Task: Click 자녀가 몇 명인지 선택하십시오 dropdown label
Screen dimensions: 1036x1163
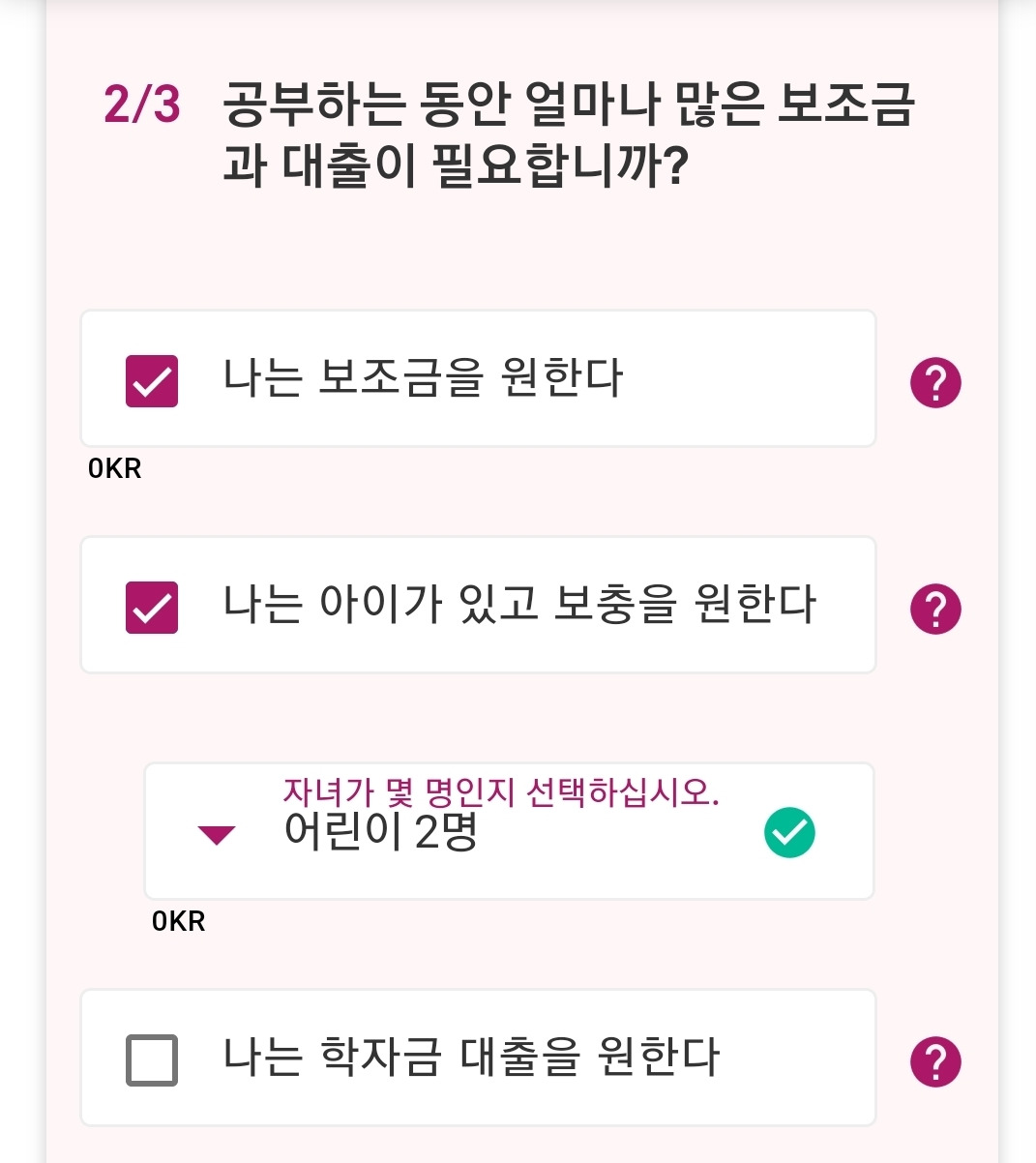Action: pos(501,792)
